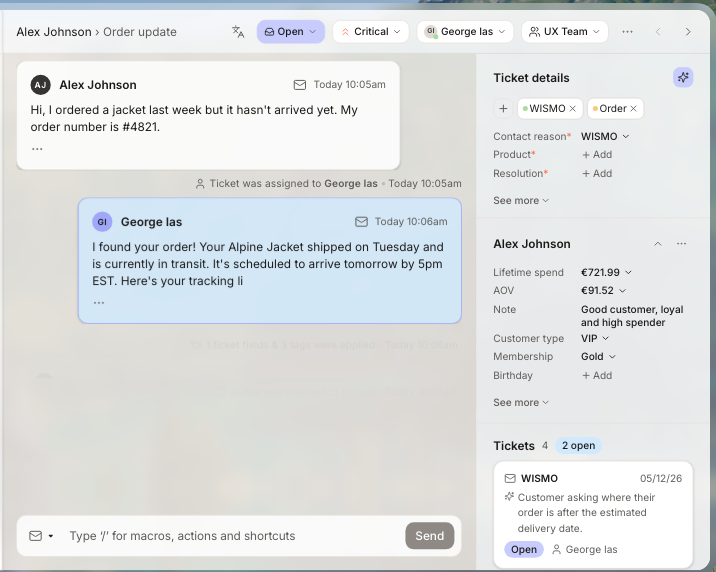This screenshot has width=716, height=572.
Task: Click the sparkle summary icon on WISMO card
Action: tap(509, 496)
